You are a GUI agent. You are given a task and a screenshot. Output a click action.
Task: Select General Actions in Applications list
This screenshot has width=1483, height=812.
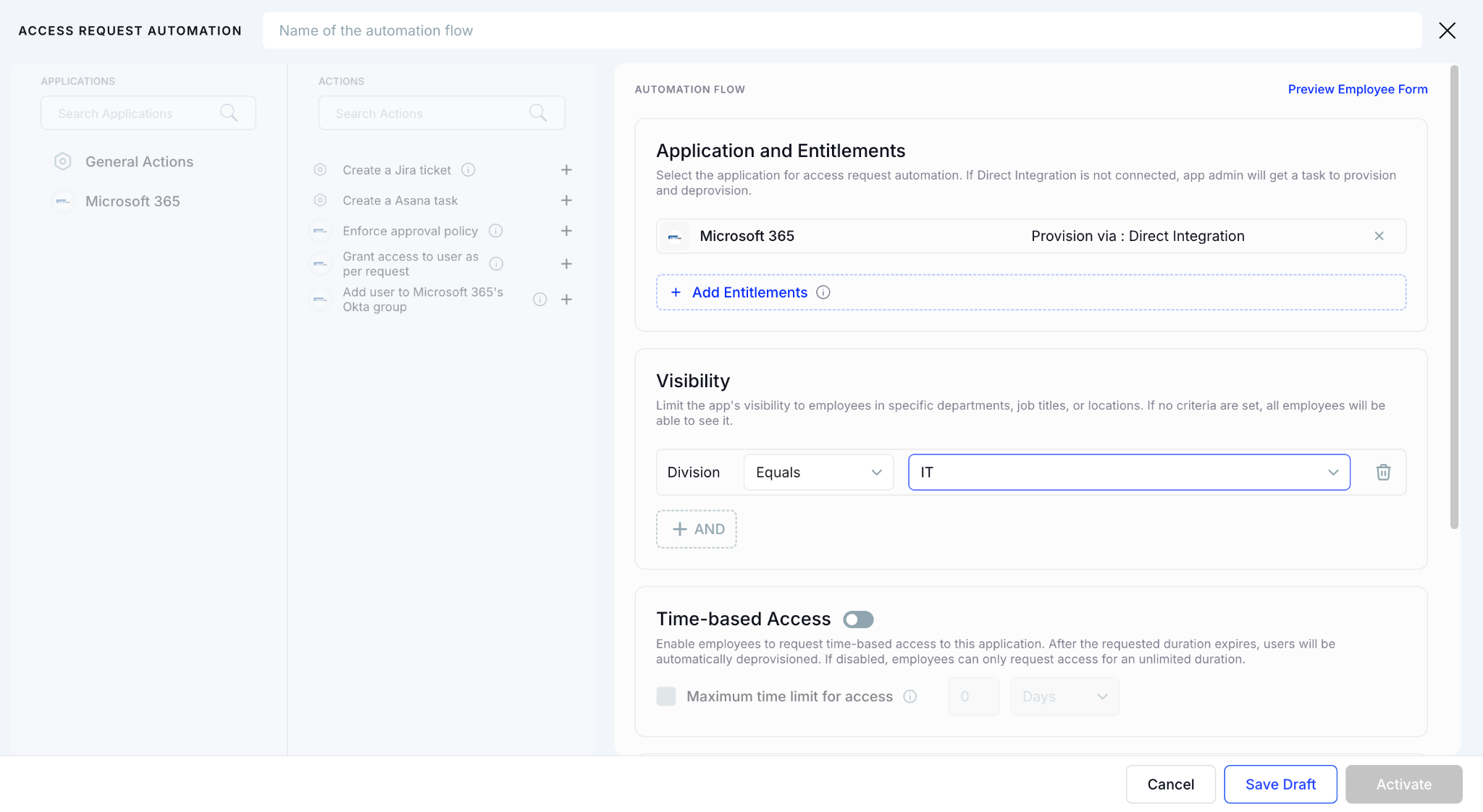[x=139, y=162]
